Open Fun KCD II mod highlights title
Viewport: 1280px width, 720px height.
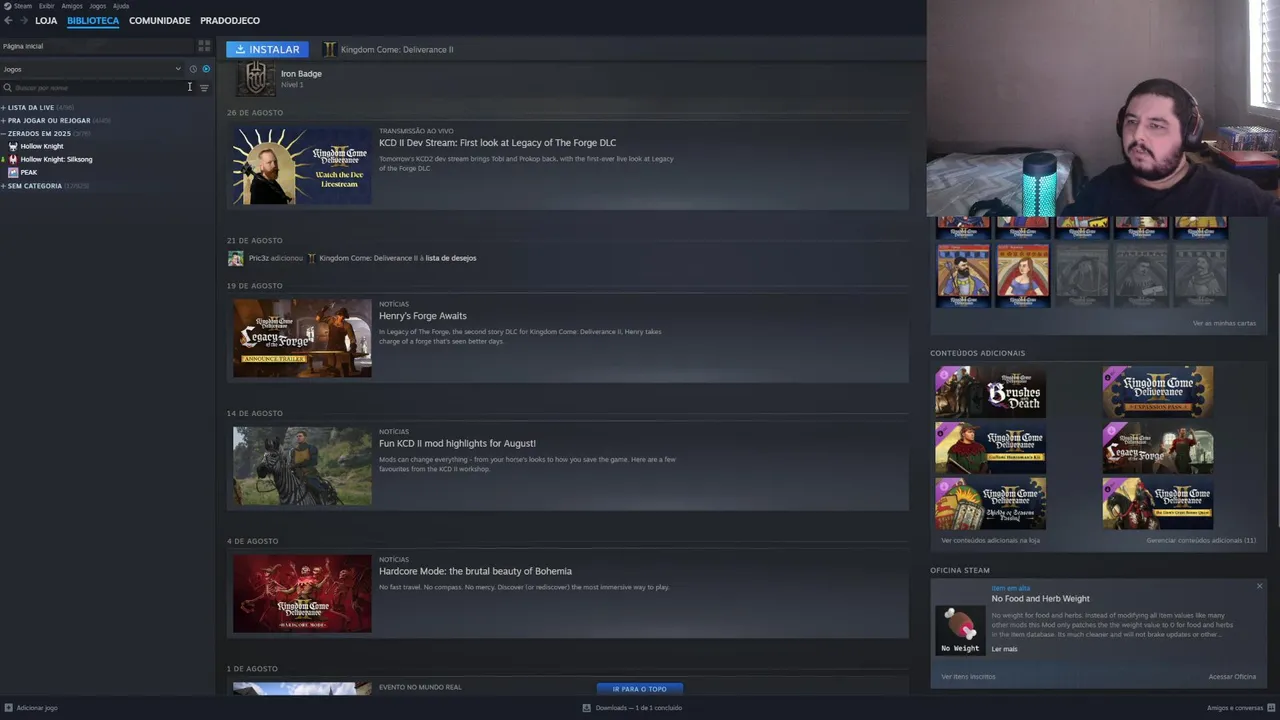pos(457,443)
